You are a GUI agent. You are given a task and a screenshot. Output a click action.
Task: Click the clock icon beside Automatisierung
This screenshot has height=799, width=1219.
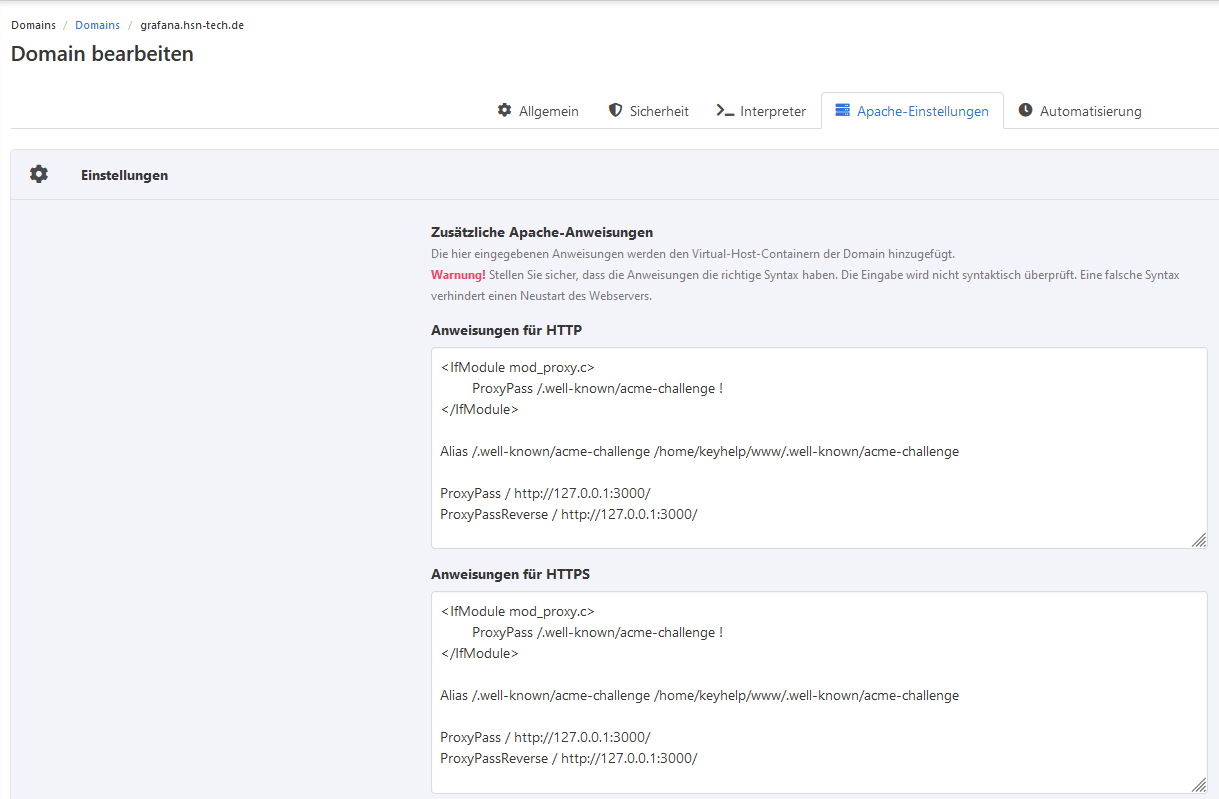point(1025,110)
